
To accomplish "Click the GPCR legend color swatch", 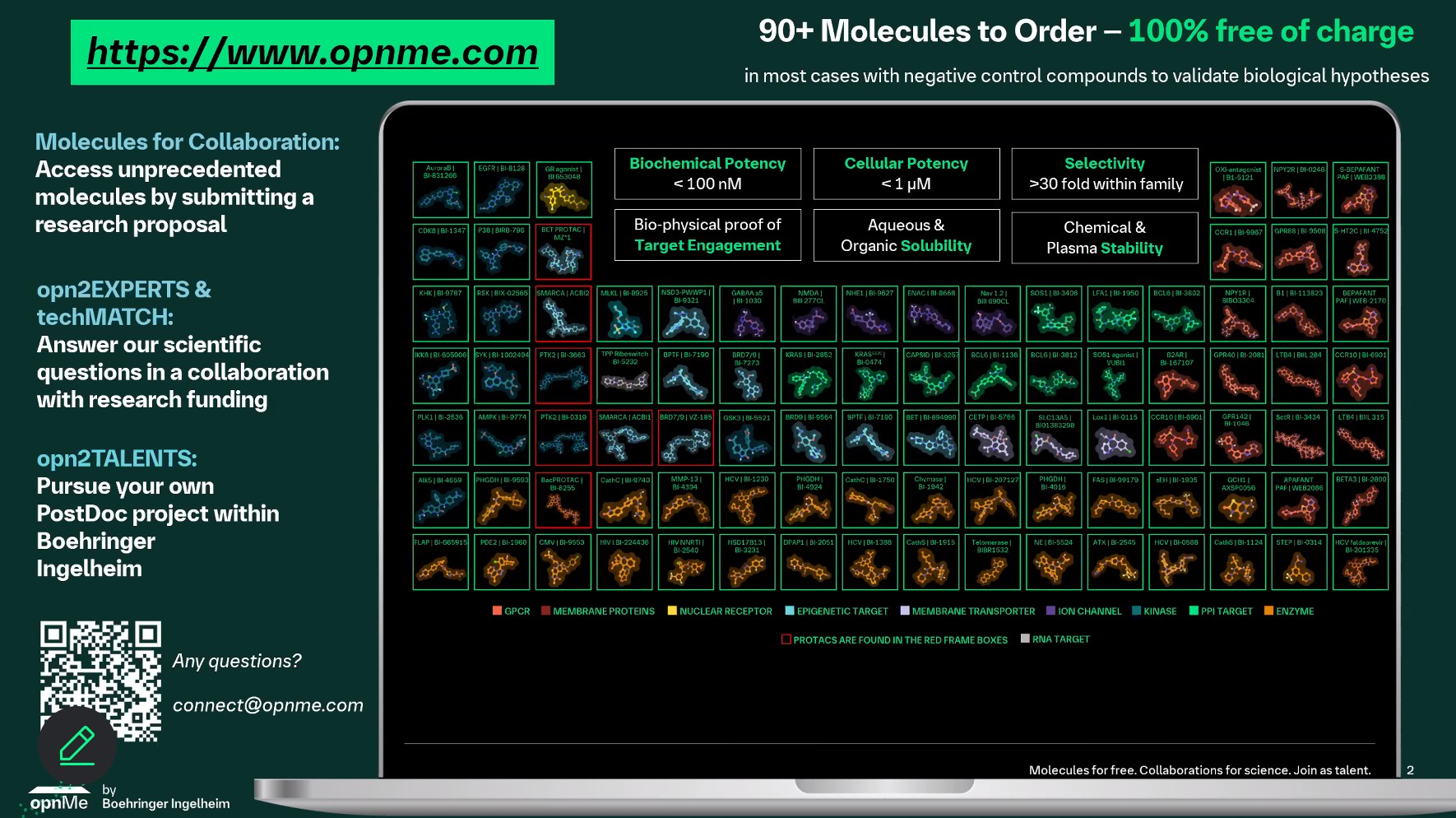I will coord(497,611).
